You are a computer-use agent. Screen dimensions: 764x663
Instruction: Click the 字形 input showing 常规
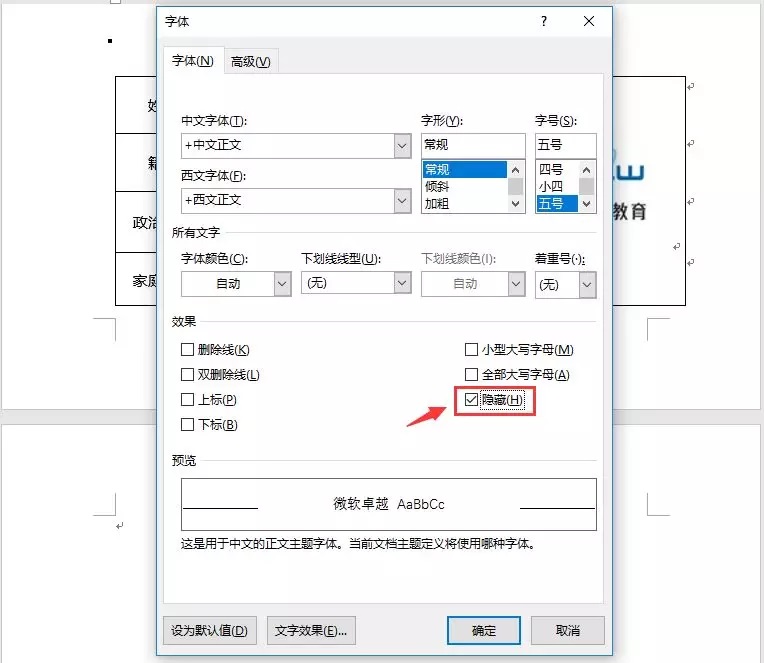[x=473, y=145]
